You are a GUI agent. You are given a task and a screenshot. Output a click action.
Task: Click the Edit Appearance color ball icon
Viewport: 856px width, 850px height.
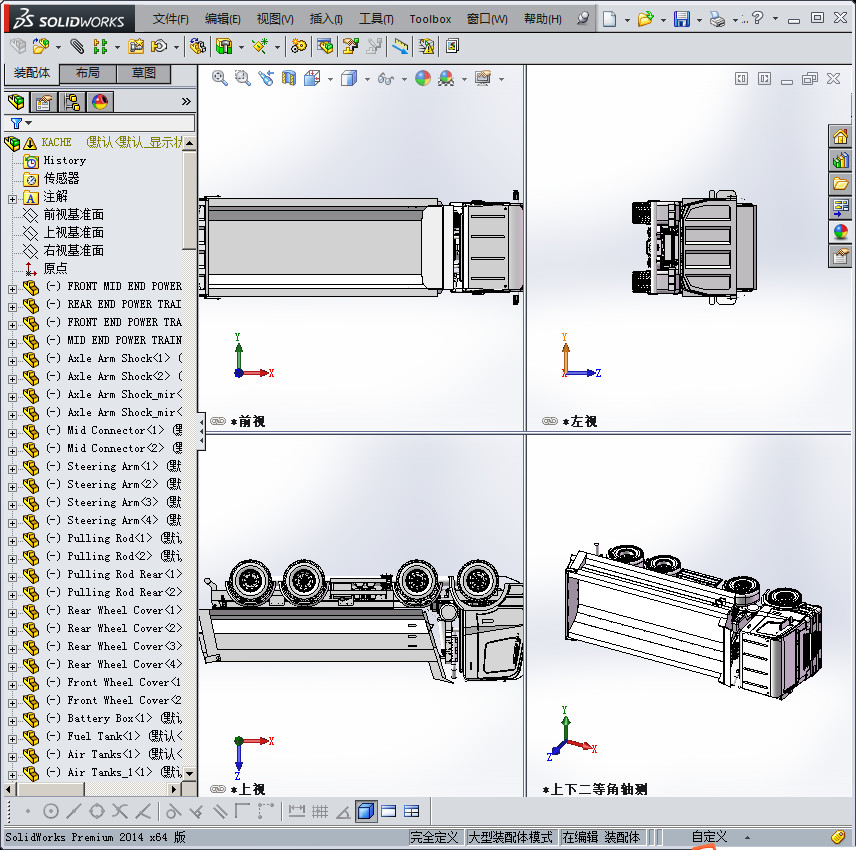[x=423, y=78]
